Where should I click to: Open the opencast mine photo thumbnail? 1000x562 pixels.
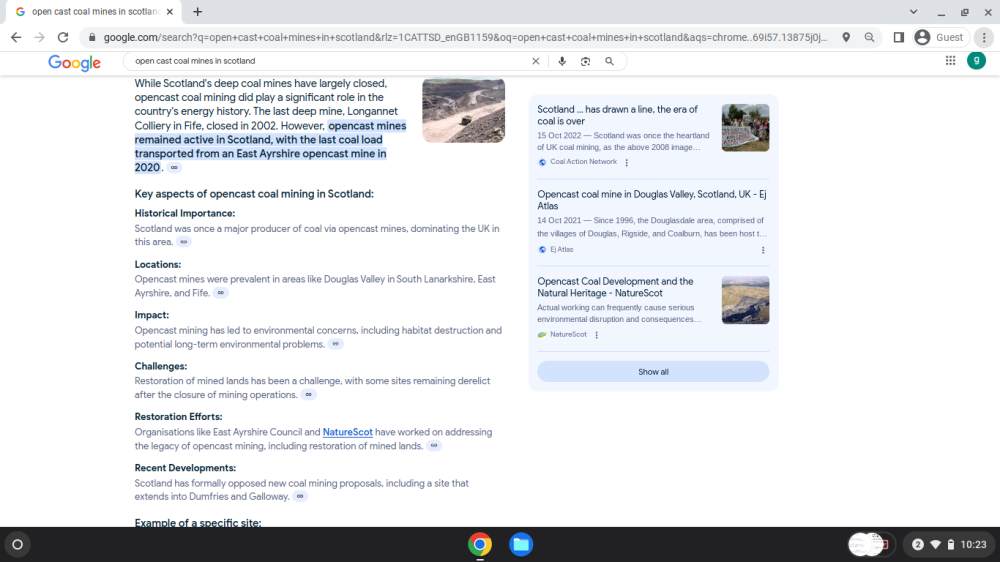tap(464, 110)
